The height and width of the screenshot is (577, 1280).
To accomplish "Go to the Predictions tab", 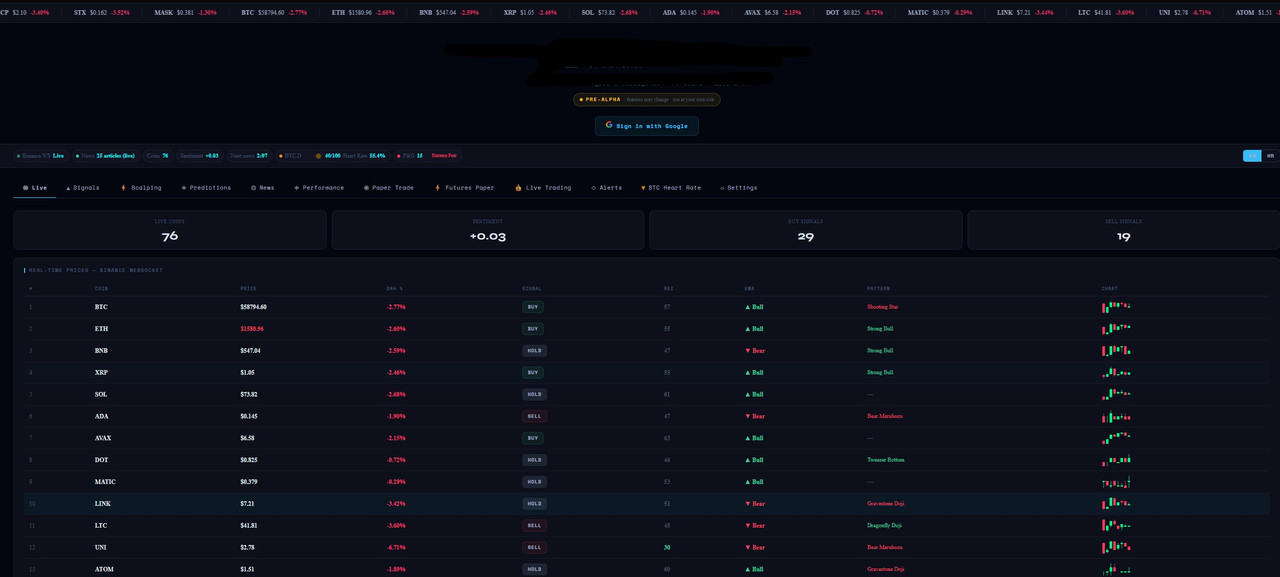I will pos(206,188).
